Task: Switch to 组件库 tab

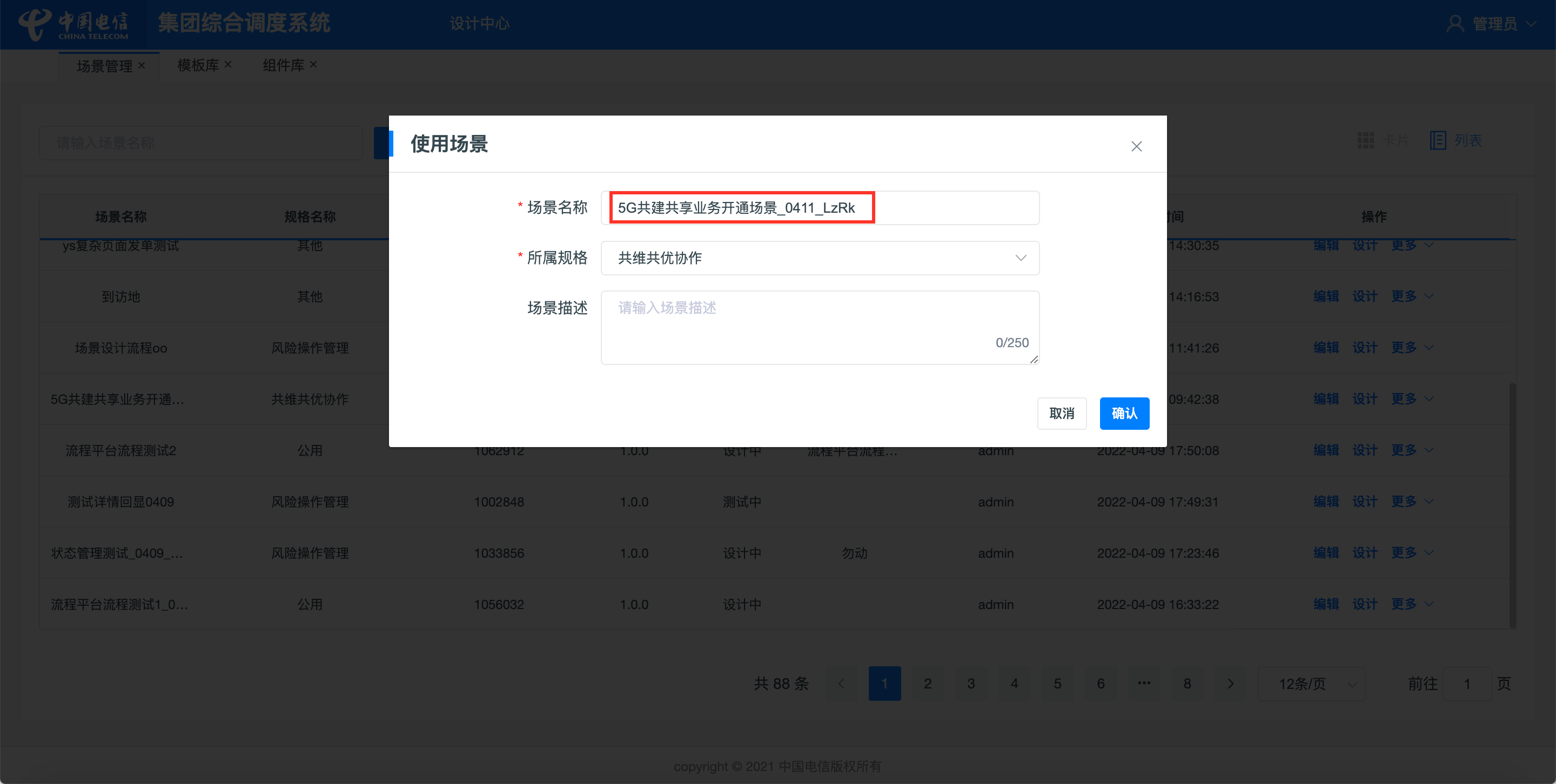Action: tap(283, 65)
